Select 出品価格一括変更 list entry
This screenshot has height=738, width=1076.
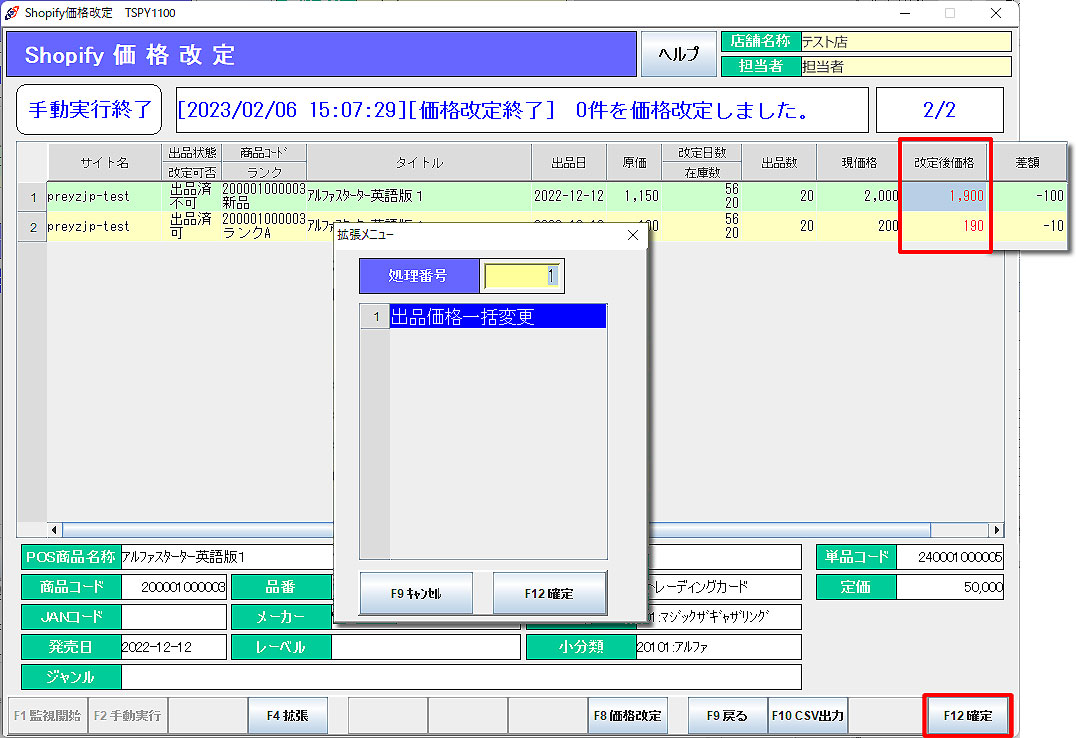(497, 317)
